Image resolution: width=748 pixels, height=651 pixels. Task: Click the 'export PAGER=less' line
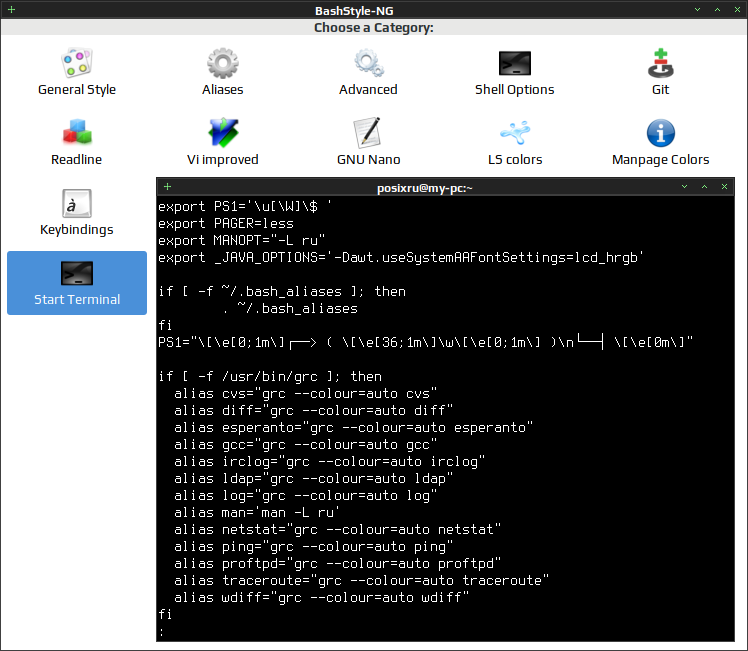pyautogui.click(x=226, y=224)
